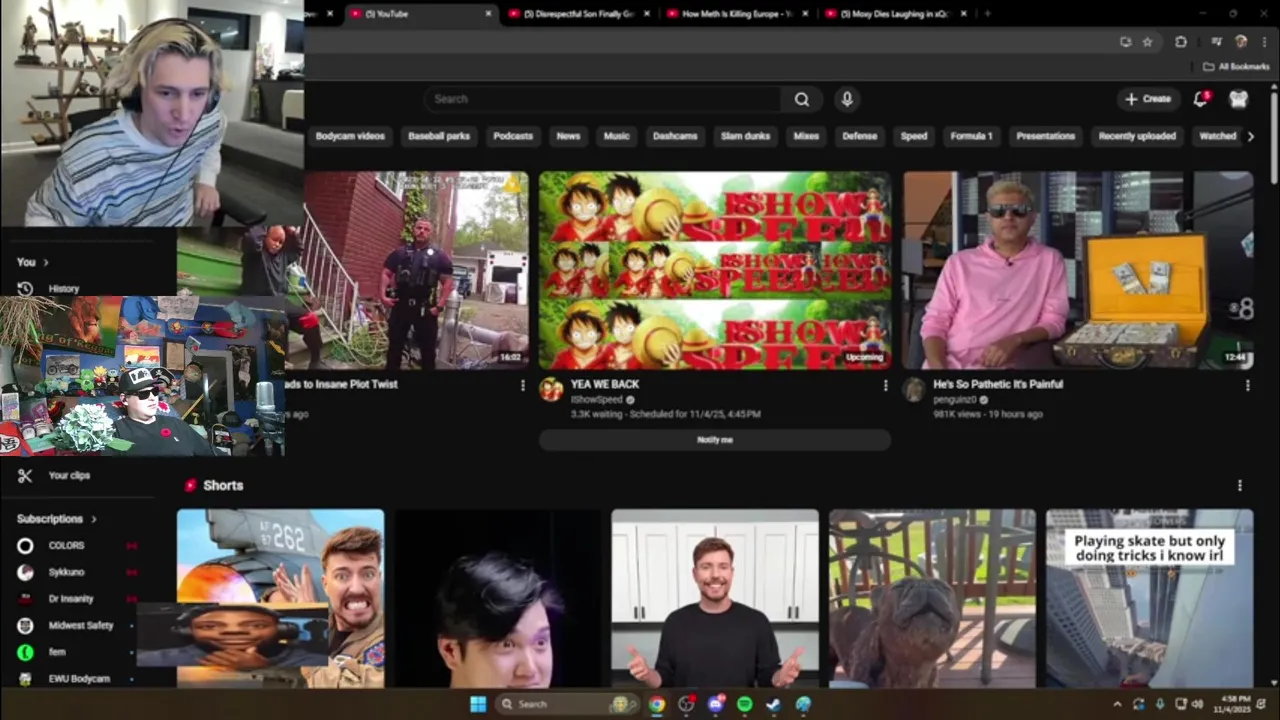Open Steam from the taskbar

(773, 704)
